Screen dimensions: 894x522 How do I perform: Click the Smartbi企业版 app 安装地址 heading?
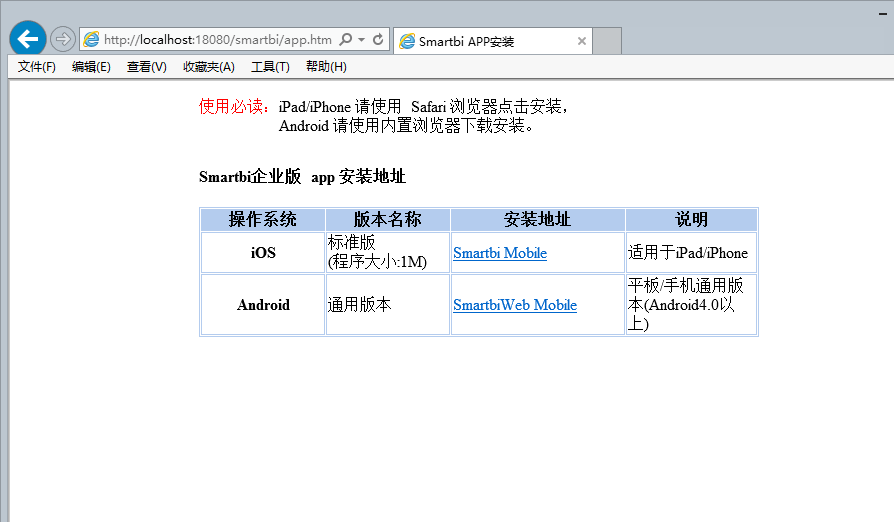tap(302, 177)
